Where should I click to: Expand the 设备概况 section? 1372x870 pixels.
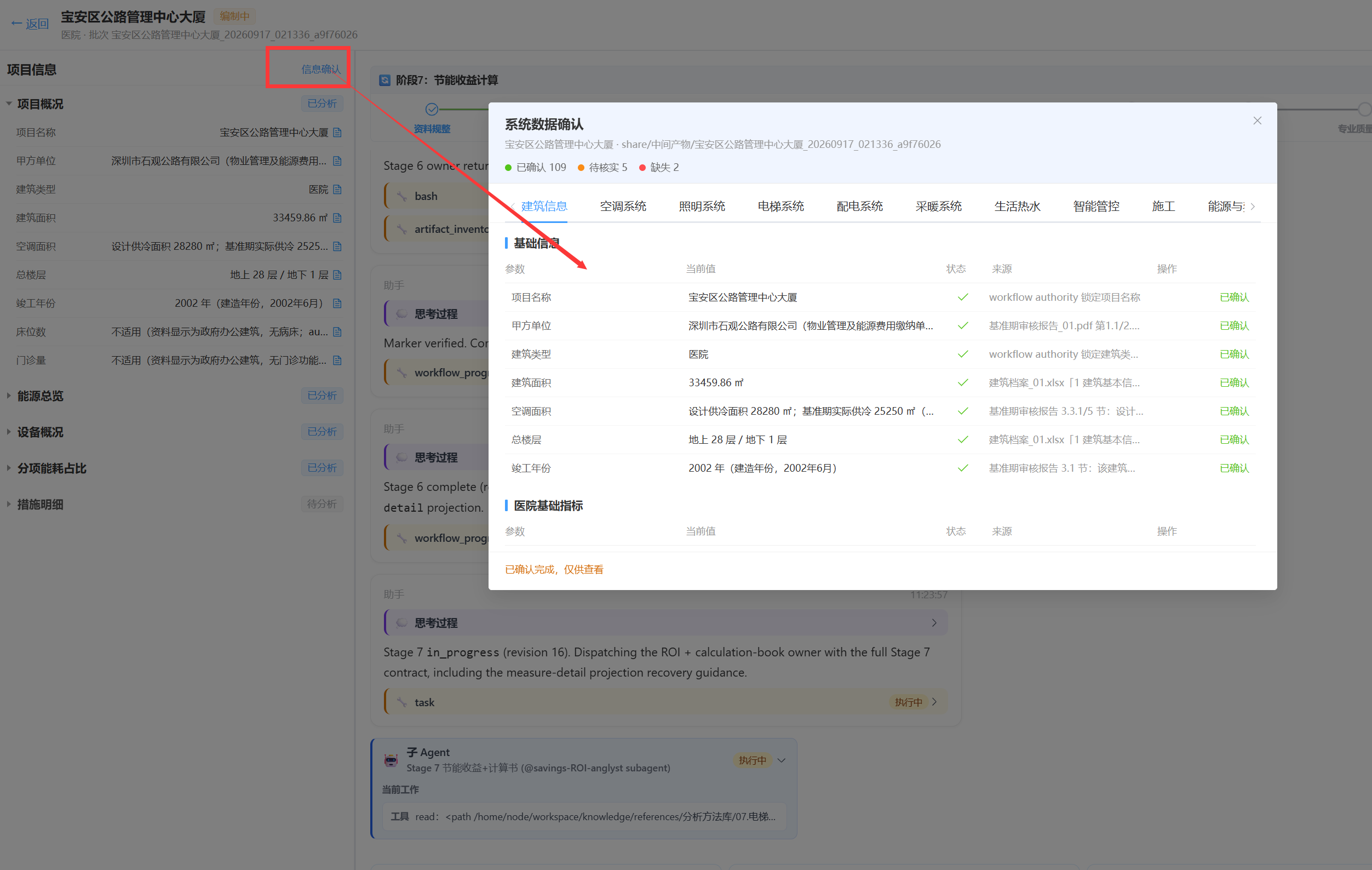[9, 432]
